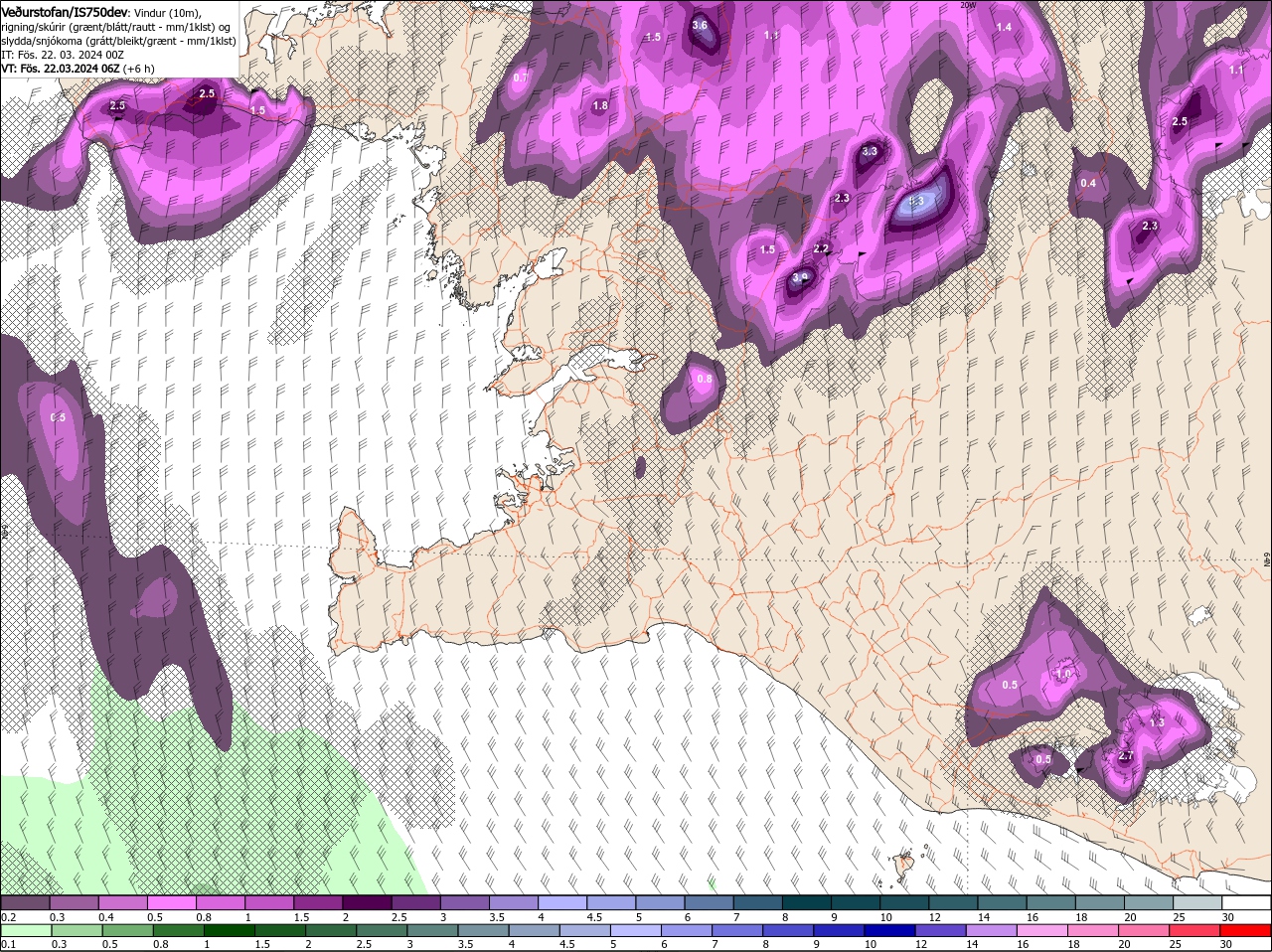Click the 2.2 precipitation value label
The width and height of the screenshot is (1272, 952).
[x=822, y=248]
